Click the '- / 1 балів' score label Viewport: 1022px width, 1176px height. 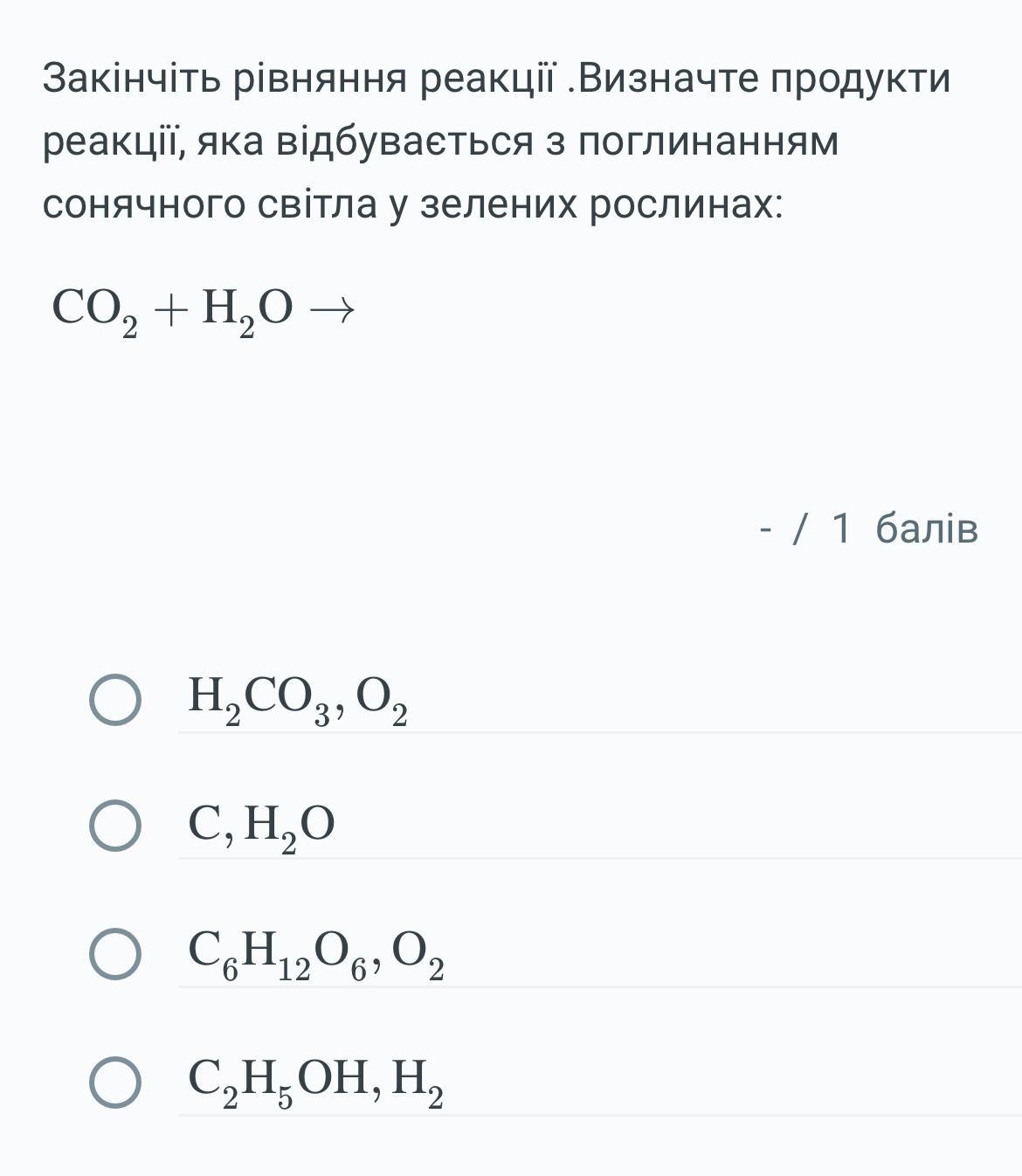coord(868,529)
